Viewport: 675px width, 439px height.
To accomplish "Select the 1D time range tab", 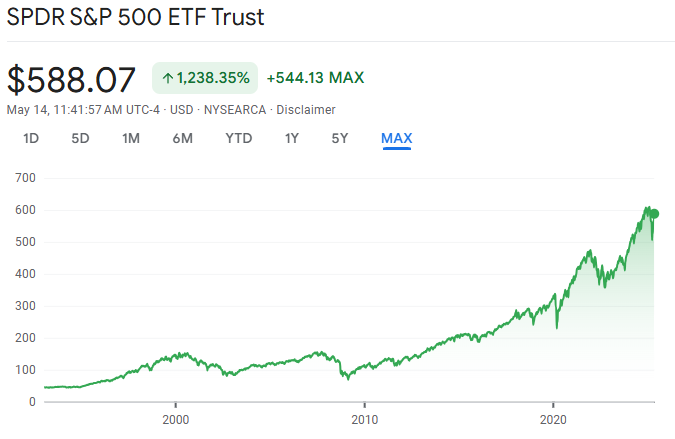I will click(x=31, y=139).
